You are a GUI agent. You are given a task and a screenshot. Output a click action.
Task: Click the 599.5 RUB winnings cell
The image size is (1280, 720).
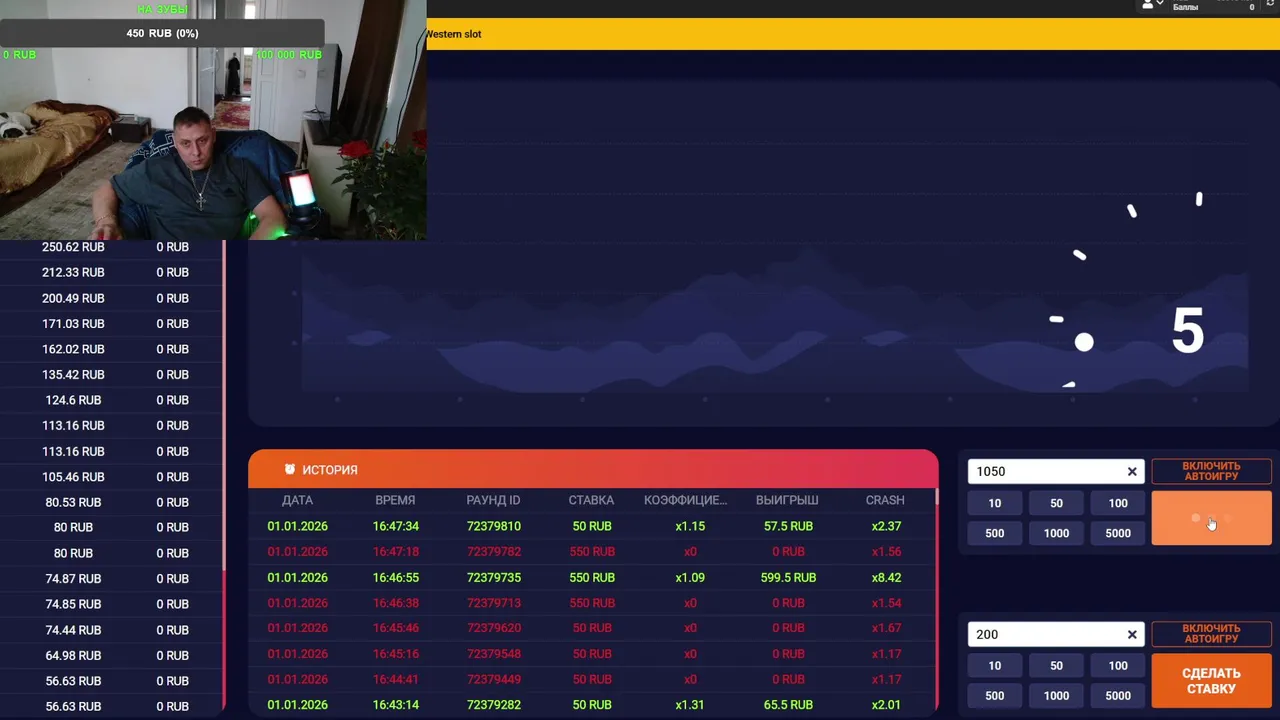(x=787, y=578)
